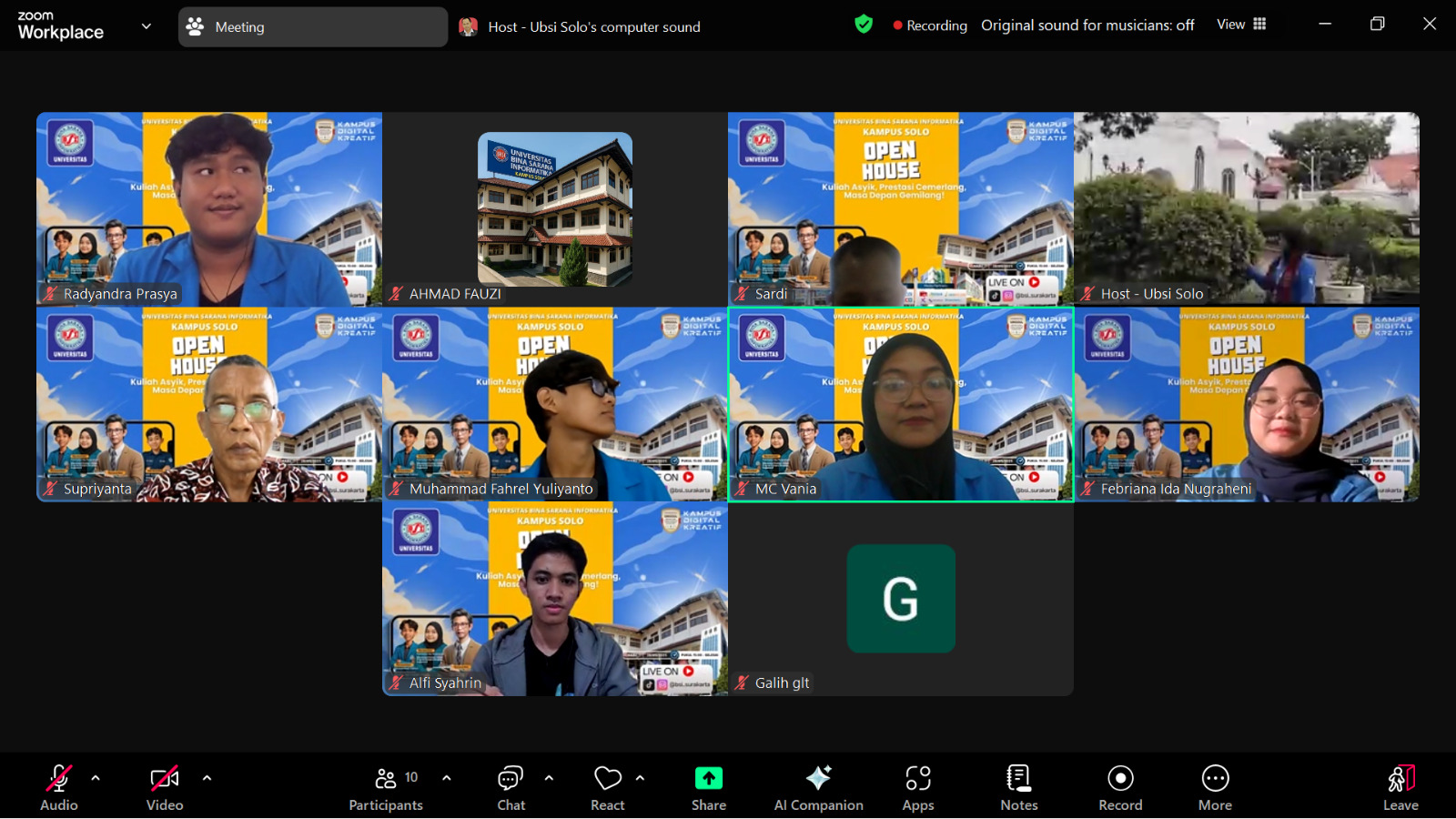Click the muted mic icon beside MC Vania
1456x819 pixels.
pyautogui.click(x=743, y=489)
